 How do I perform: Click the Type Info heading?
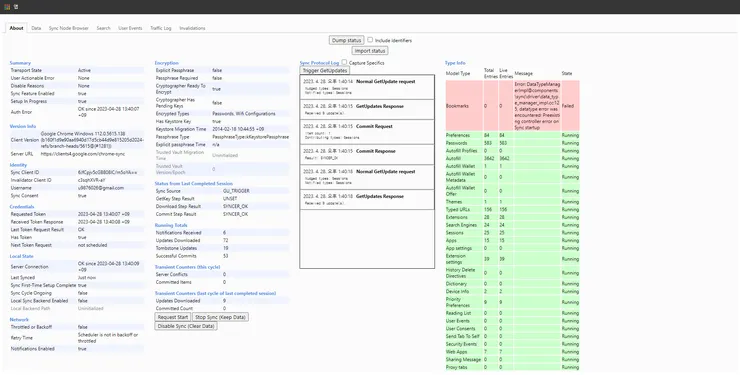[x=455, y=63]
